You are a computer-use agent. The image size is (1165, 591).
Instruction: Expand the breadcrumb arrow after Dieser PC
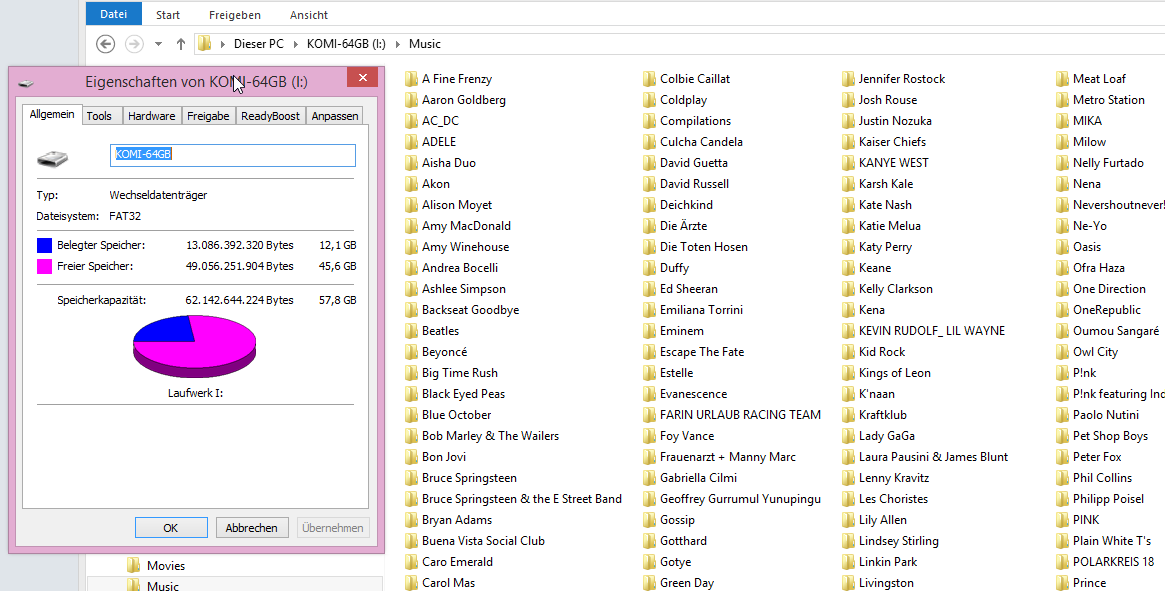(x=296, y=45)
